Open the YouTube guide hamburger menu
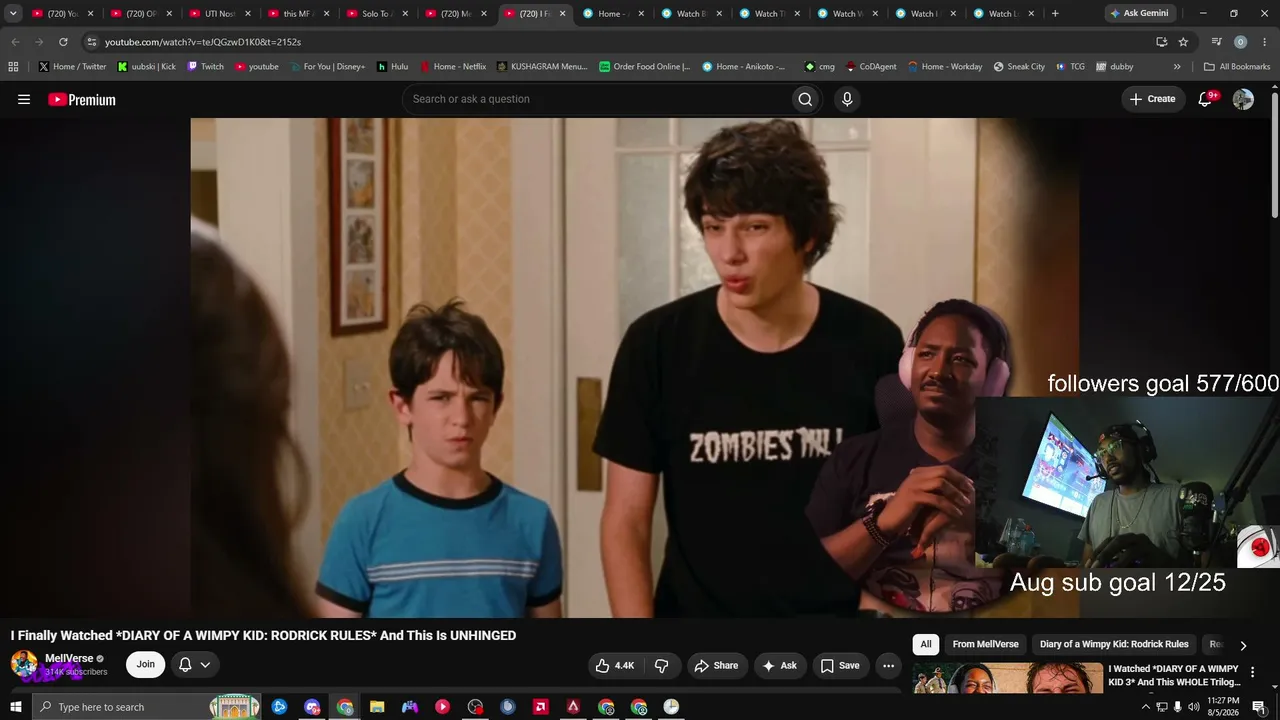The image size is (1280, 720). click(24, 99)
